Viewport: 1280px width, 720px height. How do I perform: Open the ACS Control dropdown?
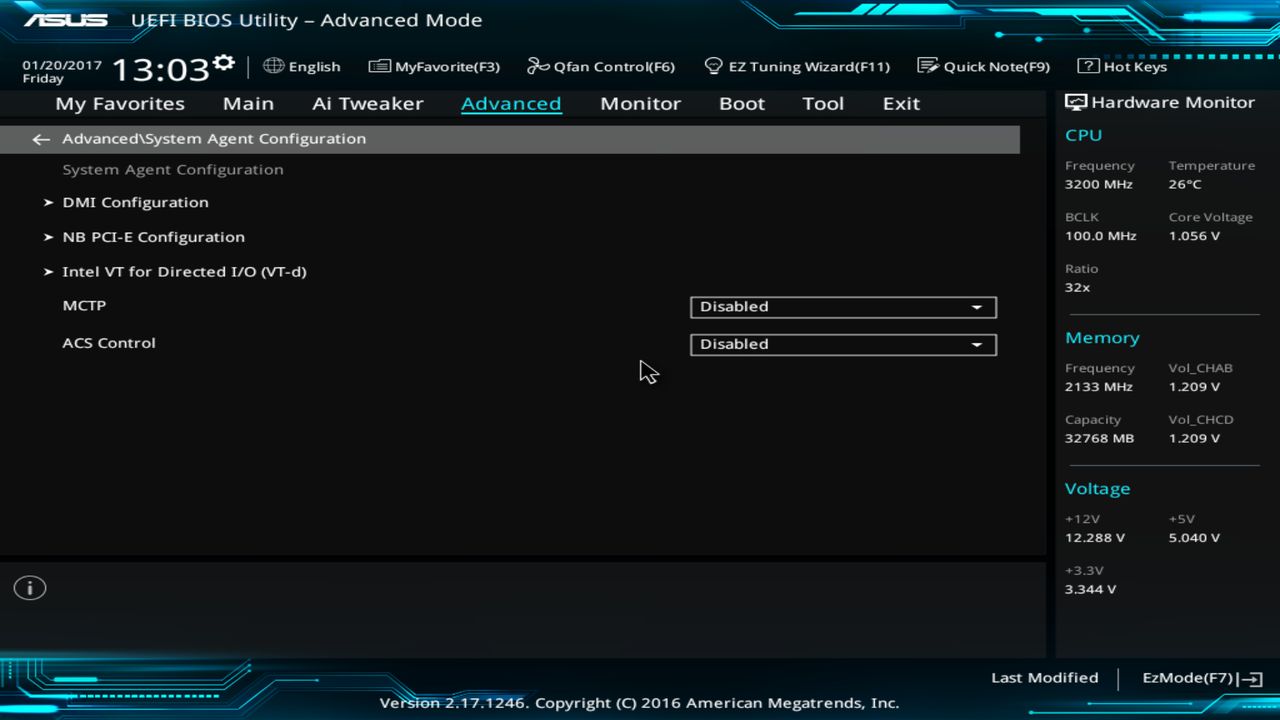[x=843, y=344]
